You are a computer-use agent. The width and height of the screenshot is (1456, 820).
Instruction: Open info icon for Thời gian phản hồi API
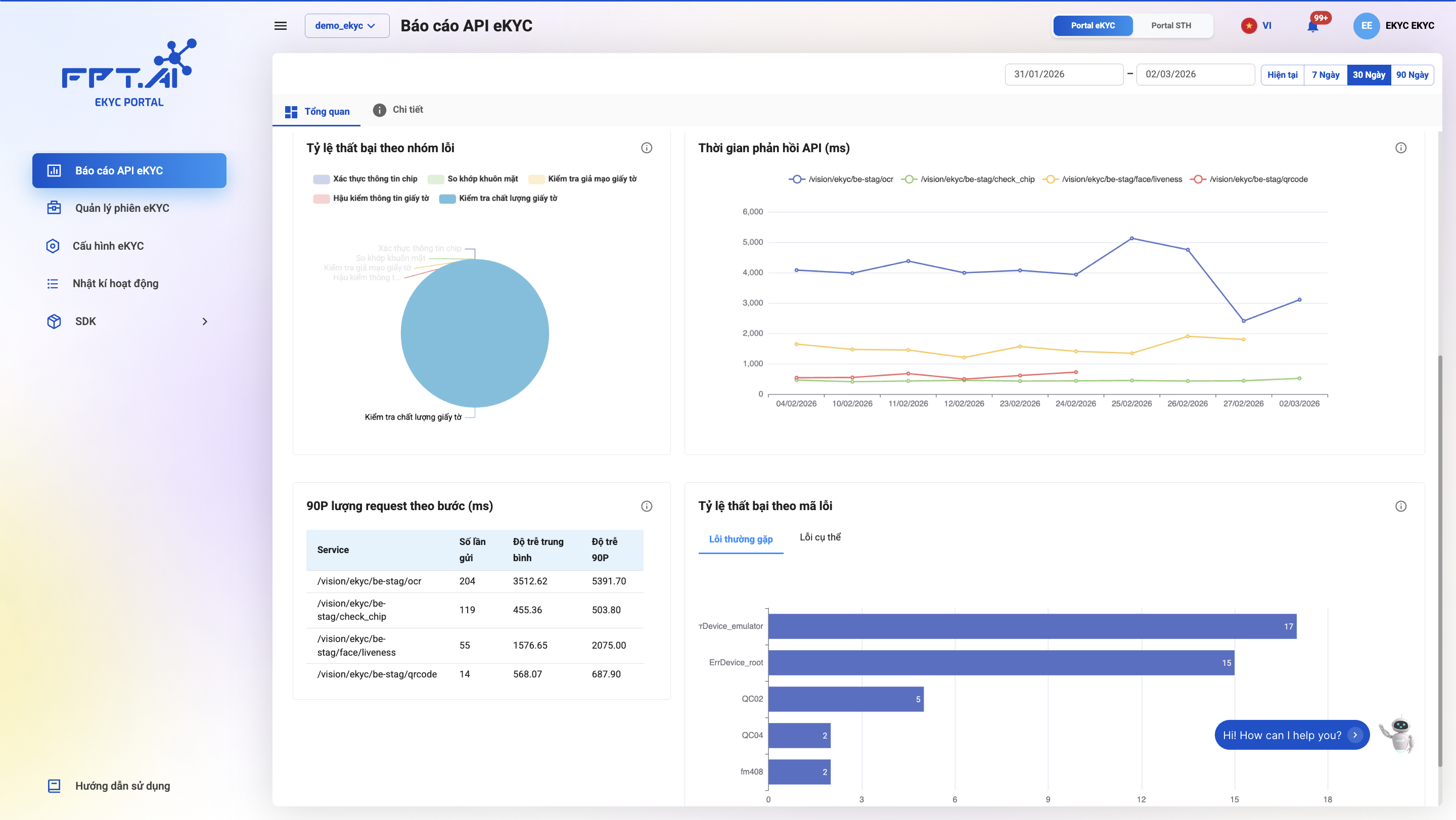(1400, 148)
